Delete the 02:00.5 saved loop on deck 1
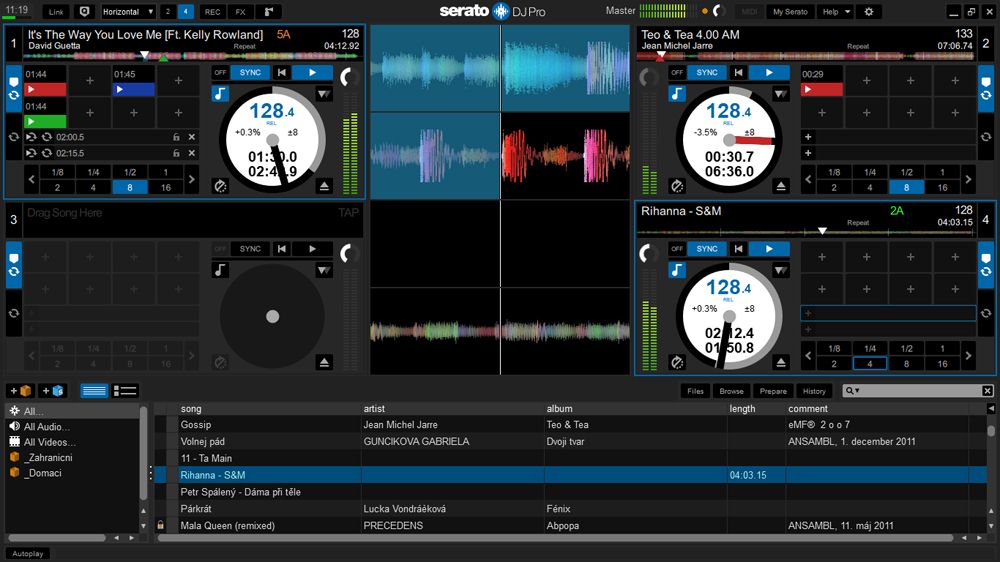1000x562 pixels. tap(192, 137)
